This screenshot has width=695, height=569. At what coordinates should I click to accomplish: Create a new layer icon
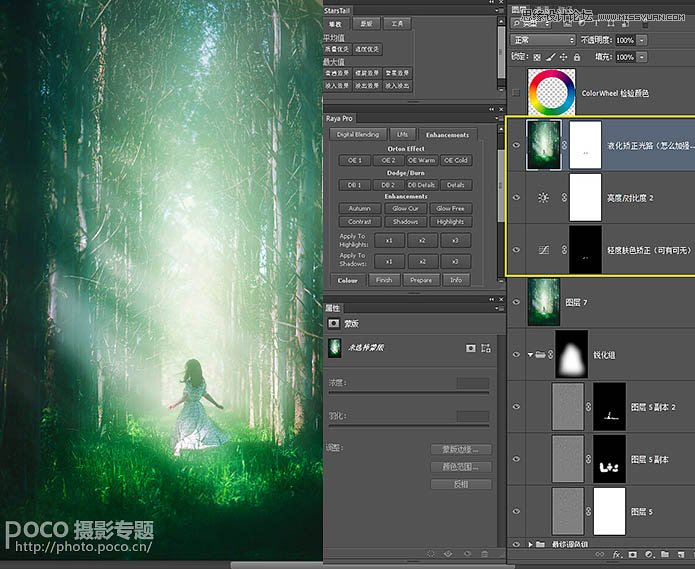[x=680, y=554]
